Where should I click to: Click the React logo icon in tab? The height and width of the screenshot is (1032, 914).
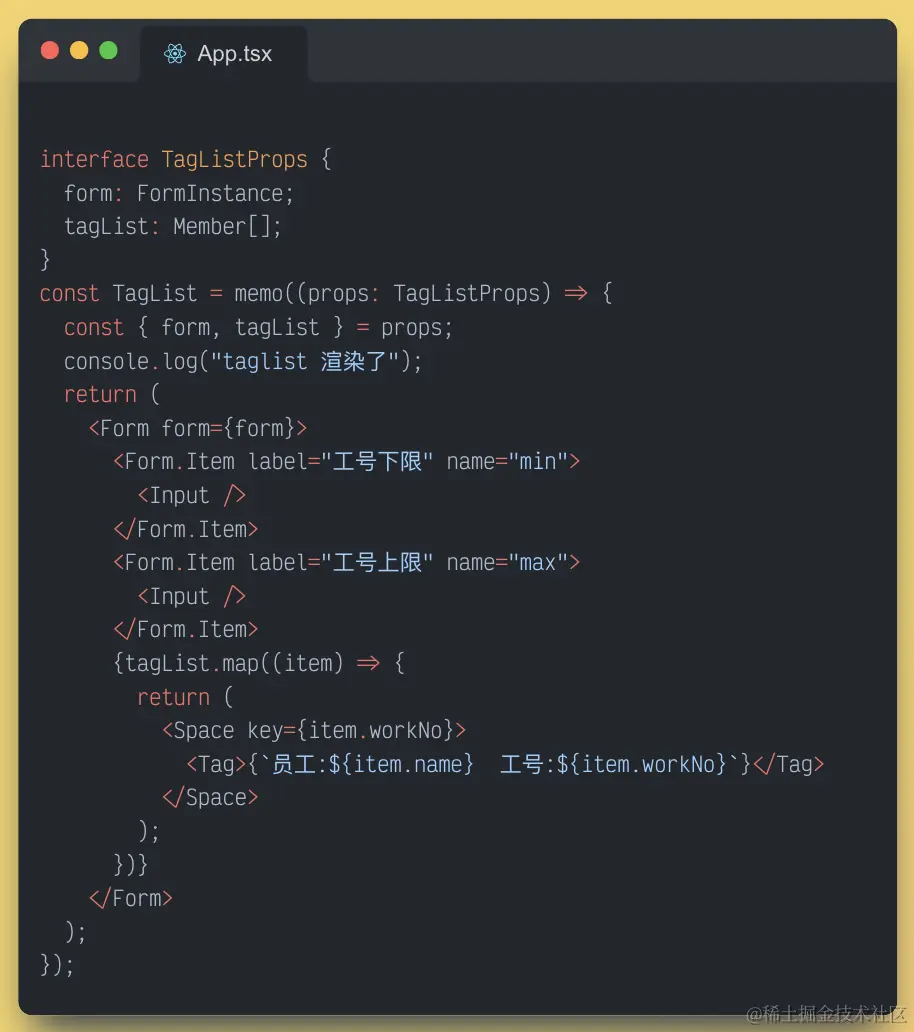pos(175,54)
